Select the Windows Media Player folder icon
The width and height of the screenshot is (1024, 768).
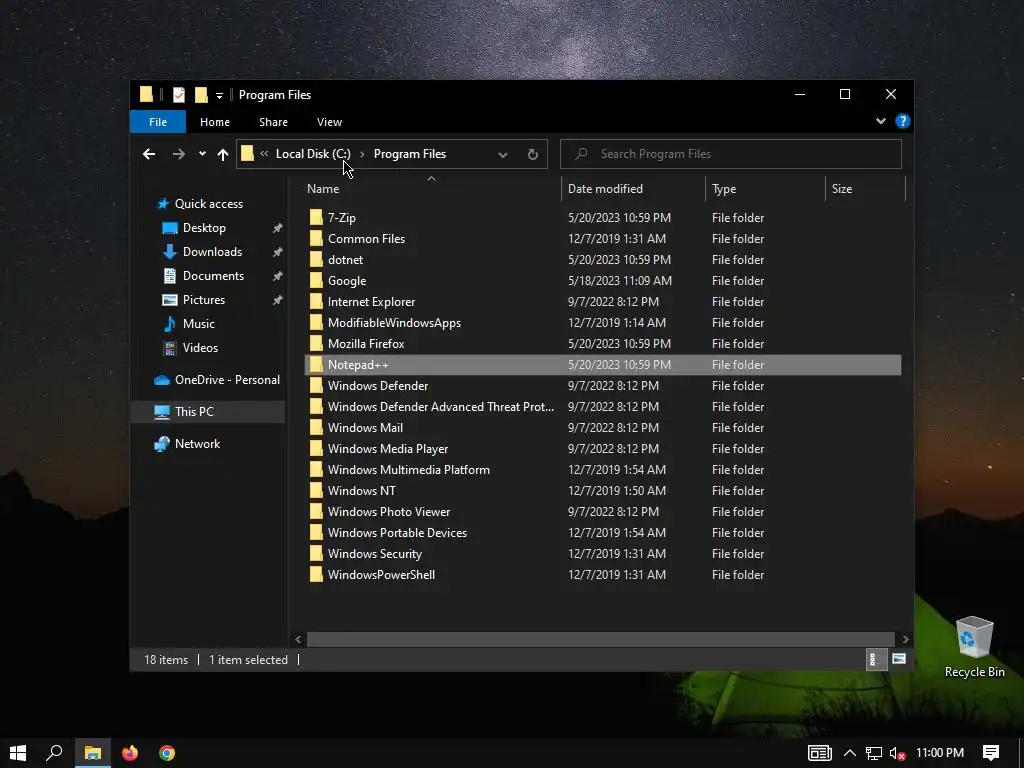coord(316,449)
